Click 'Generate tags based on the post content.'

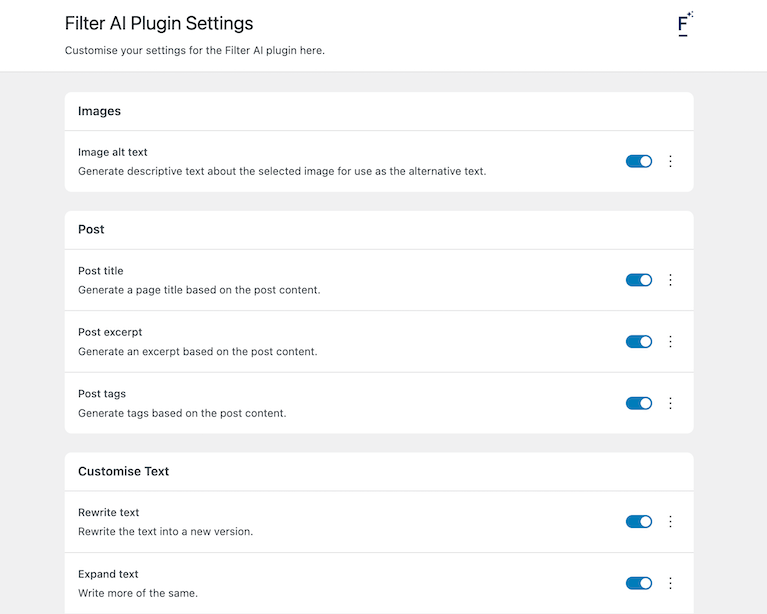(182, 413)
